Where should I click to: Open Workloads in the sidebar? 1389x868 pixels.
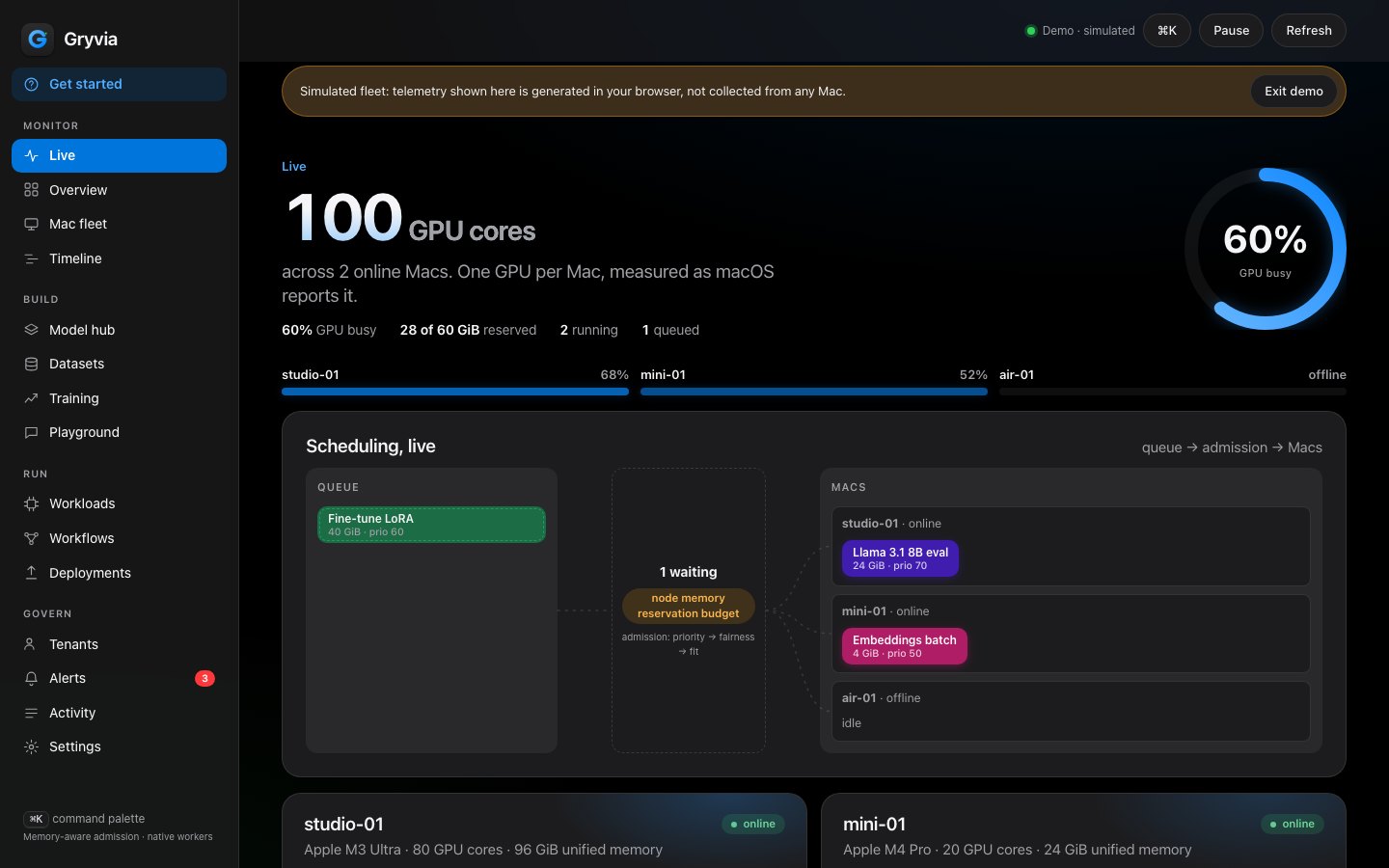[x=119, y=503]
